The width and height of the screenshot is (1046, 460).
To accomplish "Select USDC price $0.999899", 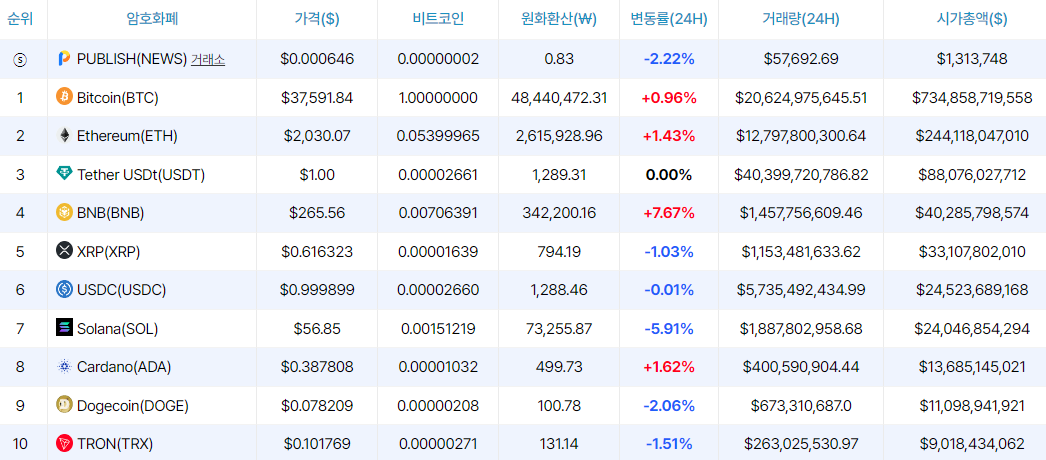I will click(317, 290).
